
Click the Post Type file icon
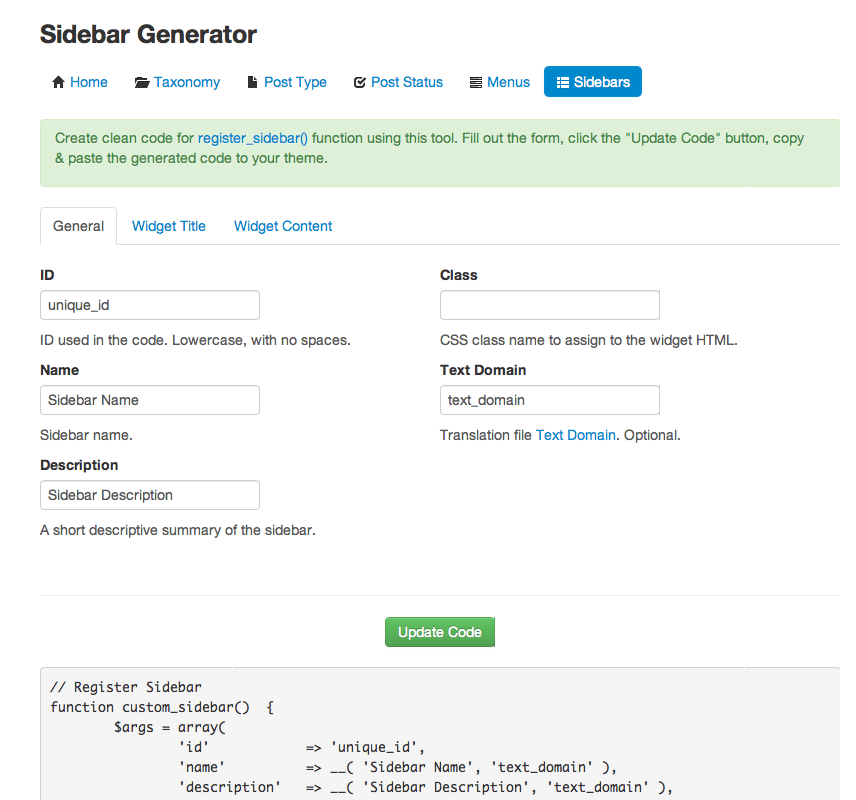253,82
